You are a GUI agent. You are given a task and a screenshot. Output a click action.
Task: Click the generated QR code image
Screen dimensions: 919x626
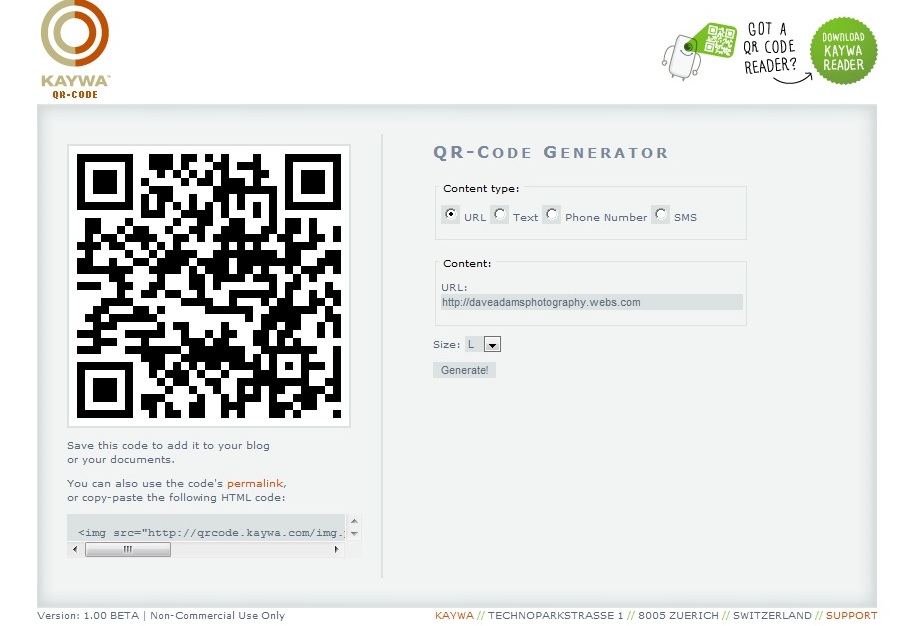coord(209,286)
